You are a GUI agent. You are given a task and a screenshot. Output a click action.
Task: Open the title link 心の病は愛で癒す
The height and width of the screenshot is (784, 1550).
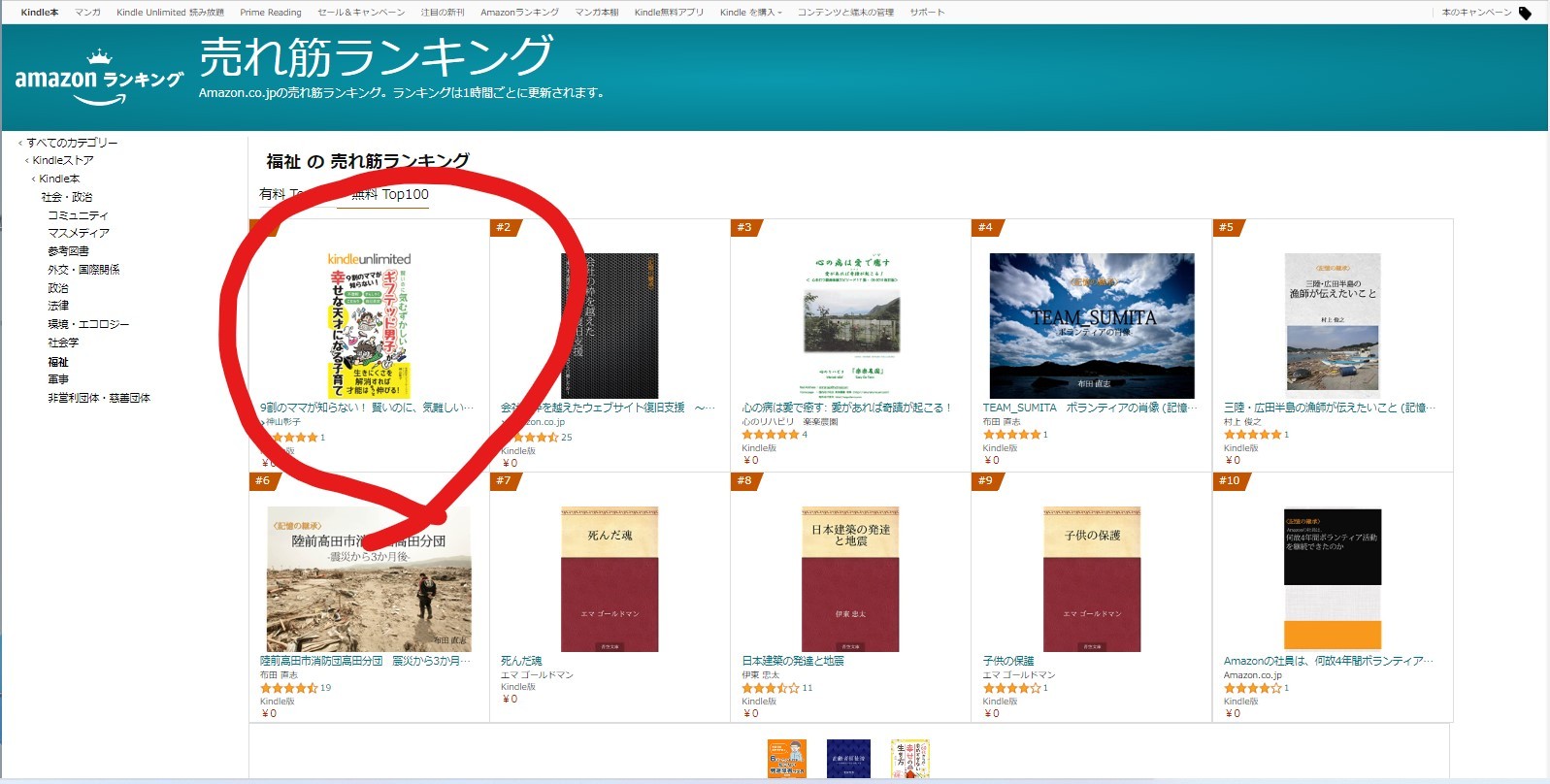(846, 408)
